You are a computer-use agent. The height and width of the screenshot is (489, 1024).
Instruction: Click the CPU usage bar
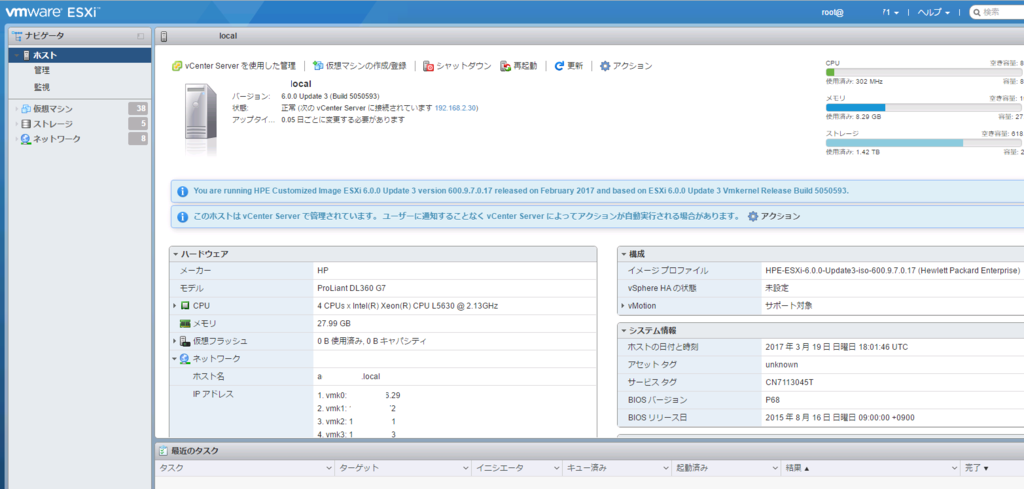tap(925, 72)
